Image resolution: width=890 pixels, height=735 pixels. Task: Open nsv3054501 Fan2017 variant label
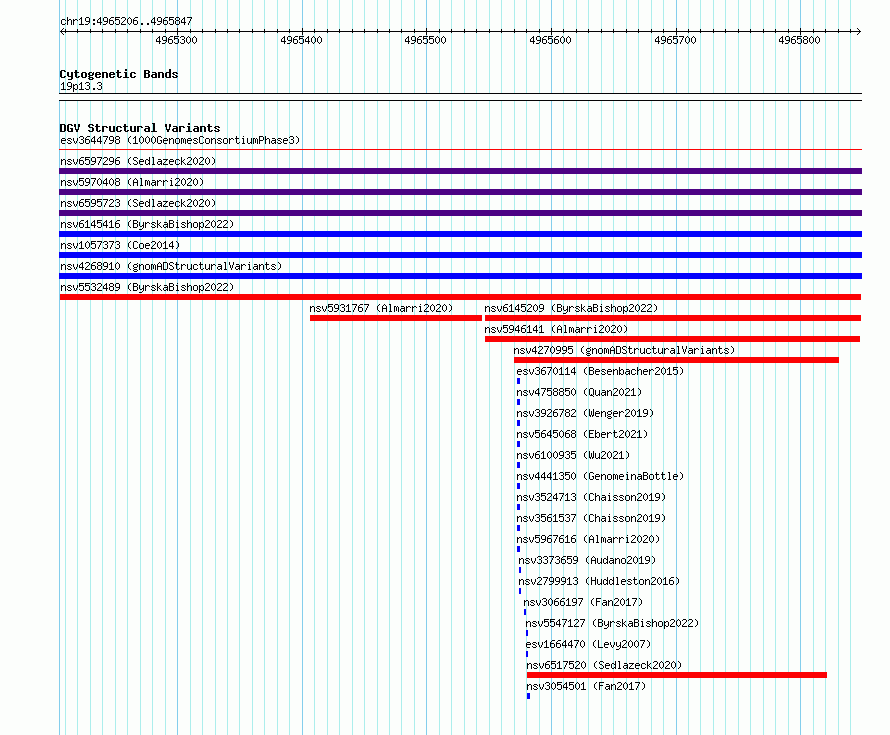pyautogui.click(x=586, y=686)
